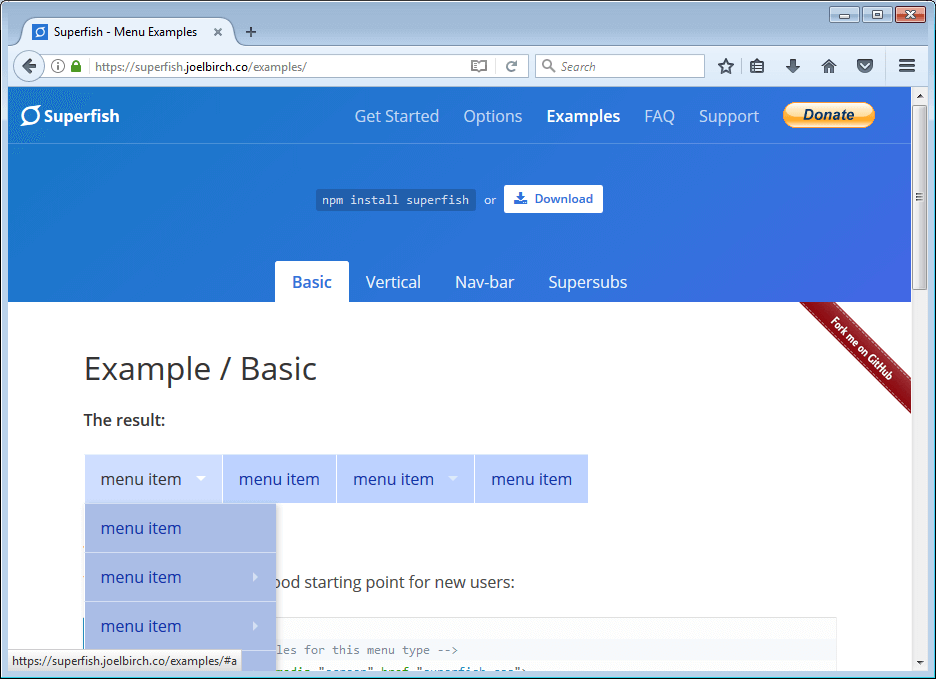Screen dimensions: 936x679
Task: Show bookmarks list icon
Action: (x=757, y=66)
